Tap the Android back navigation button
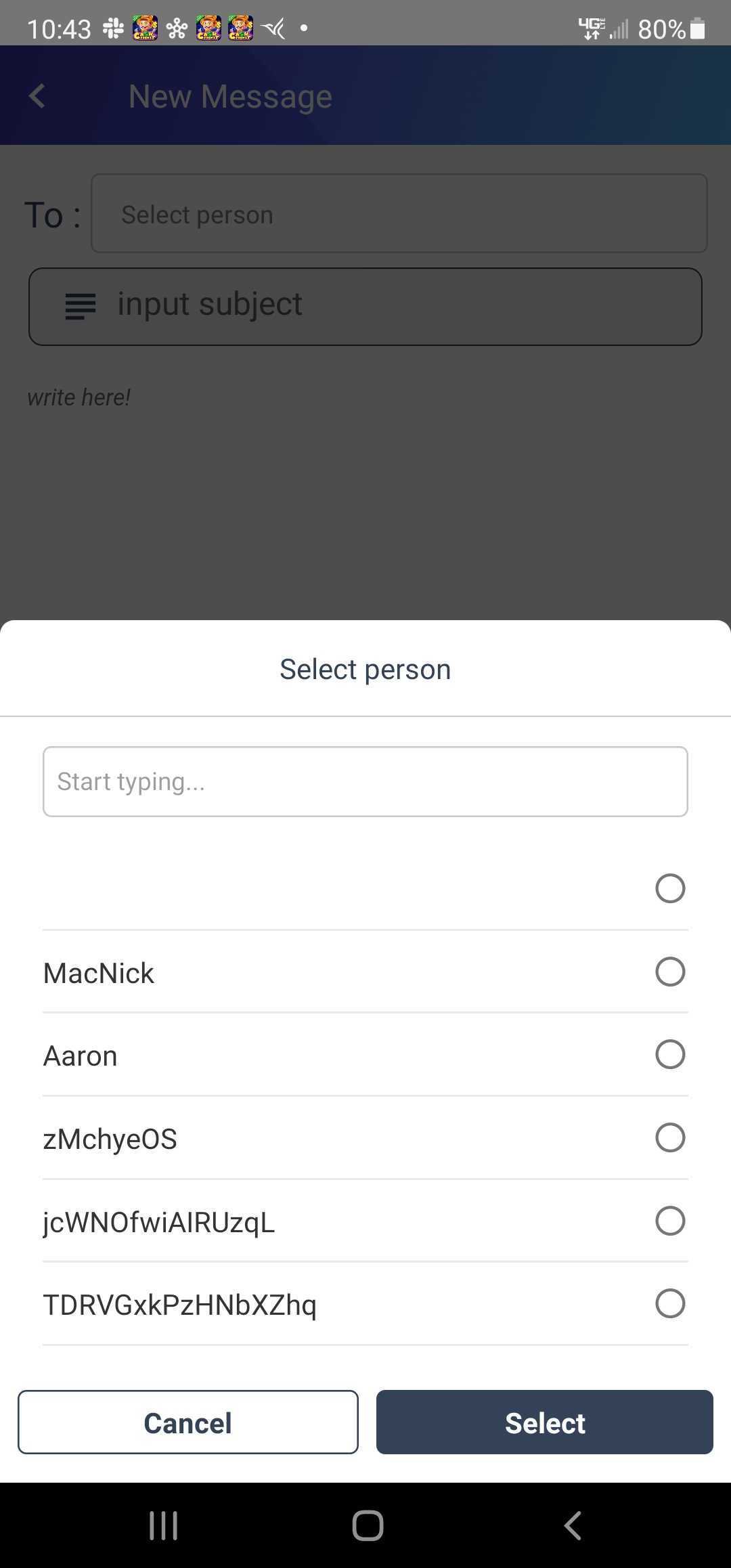This screenshot has width=731, height=1568. (572, 1525)
